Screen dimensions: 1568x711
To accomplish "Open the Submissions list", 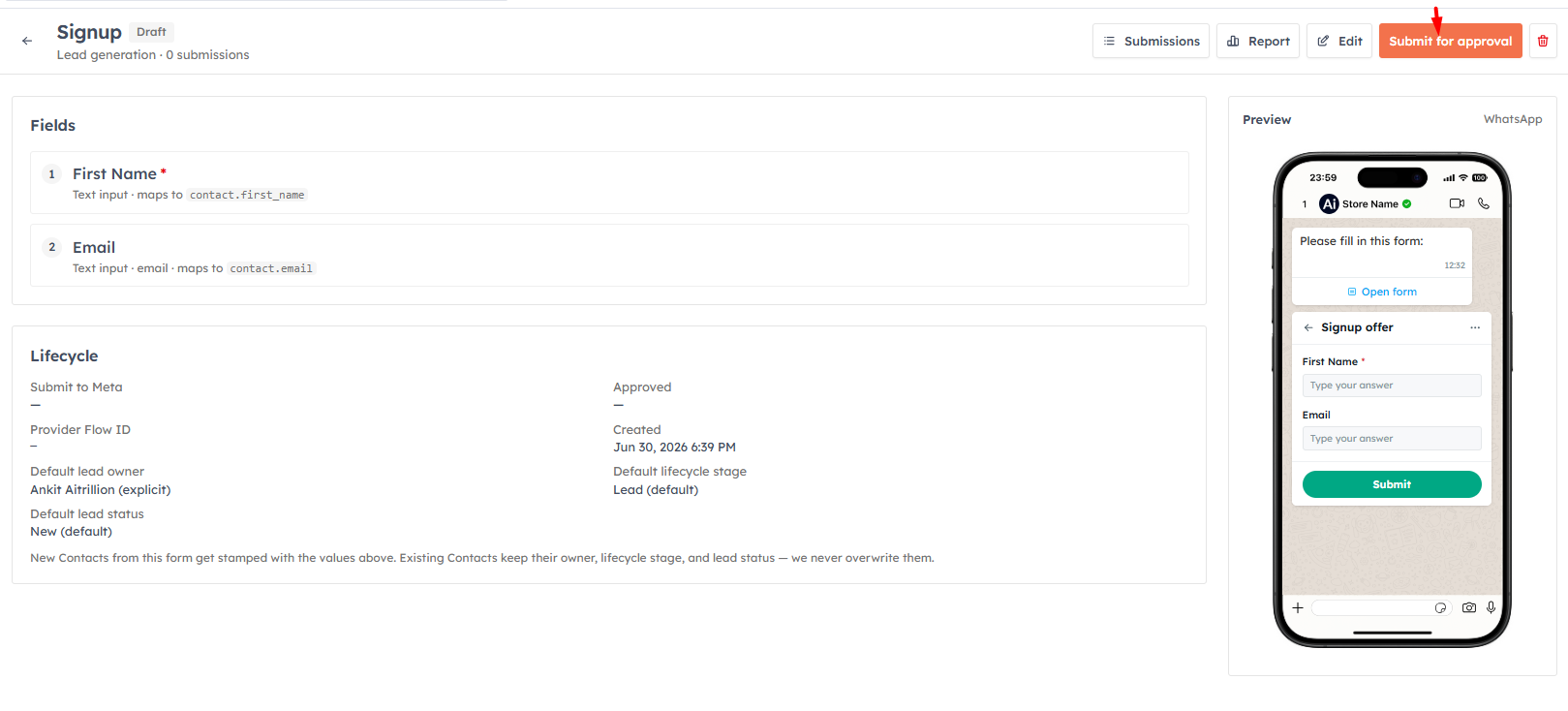I will click(1151, 41).
